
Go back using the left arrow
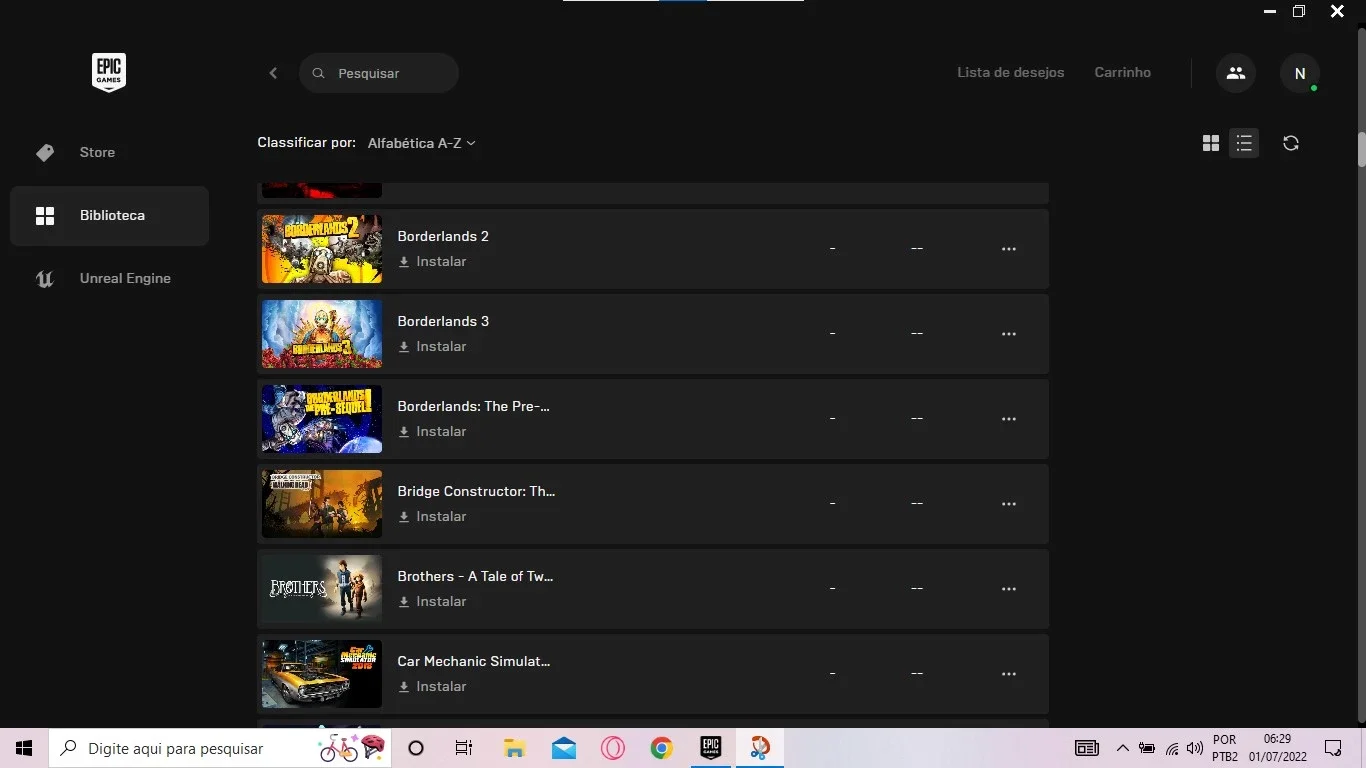[273, 73]
